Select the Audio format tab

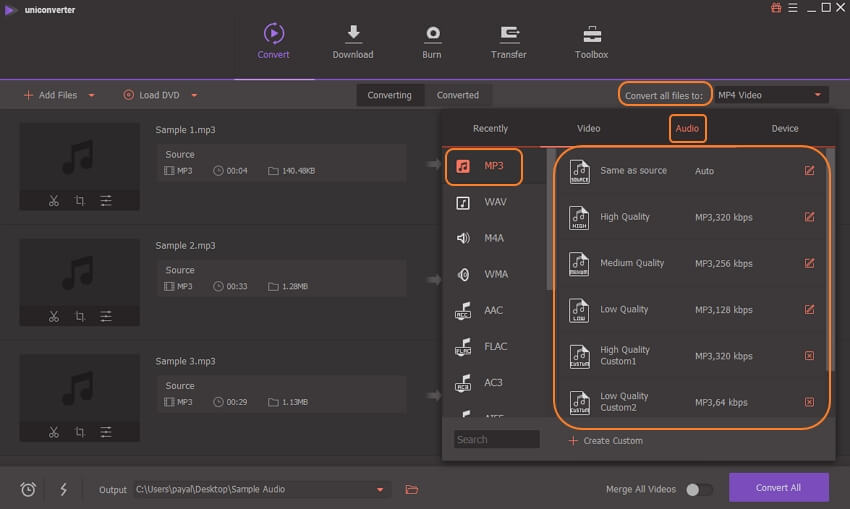[x=687, y=128]
